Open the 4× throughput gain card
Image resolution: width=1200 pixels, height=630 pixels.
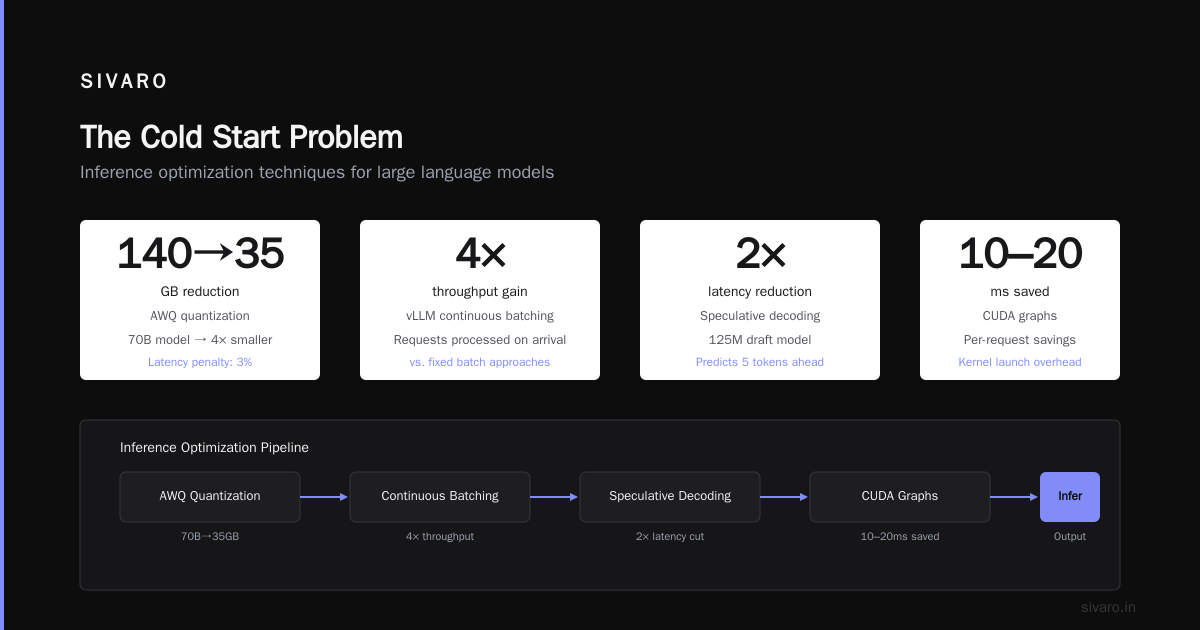(x=480, y=300)
